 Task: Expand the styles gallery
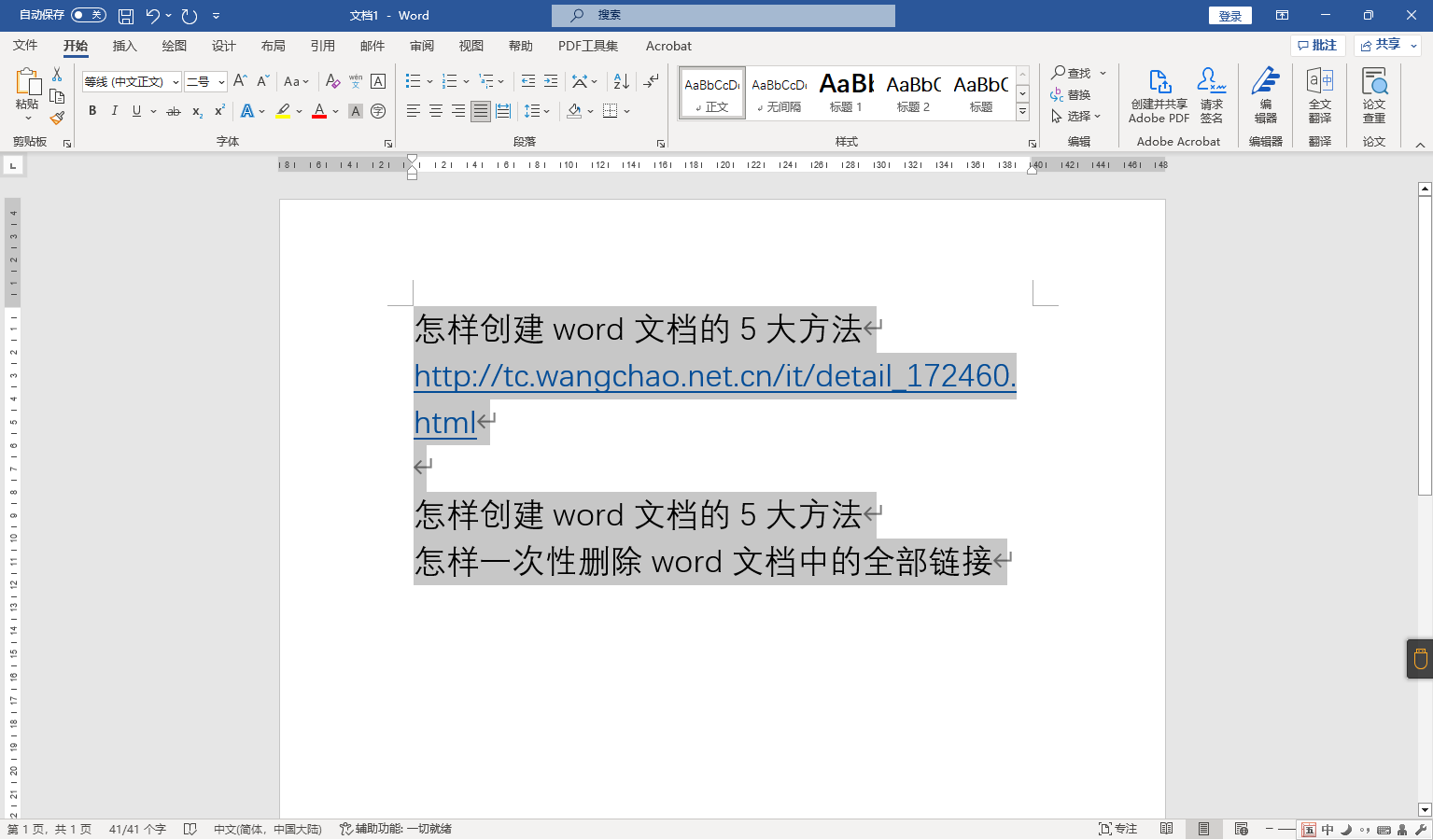pos(1023,111)
